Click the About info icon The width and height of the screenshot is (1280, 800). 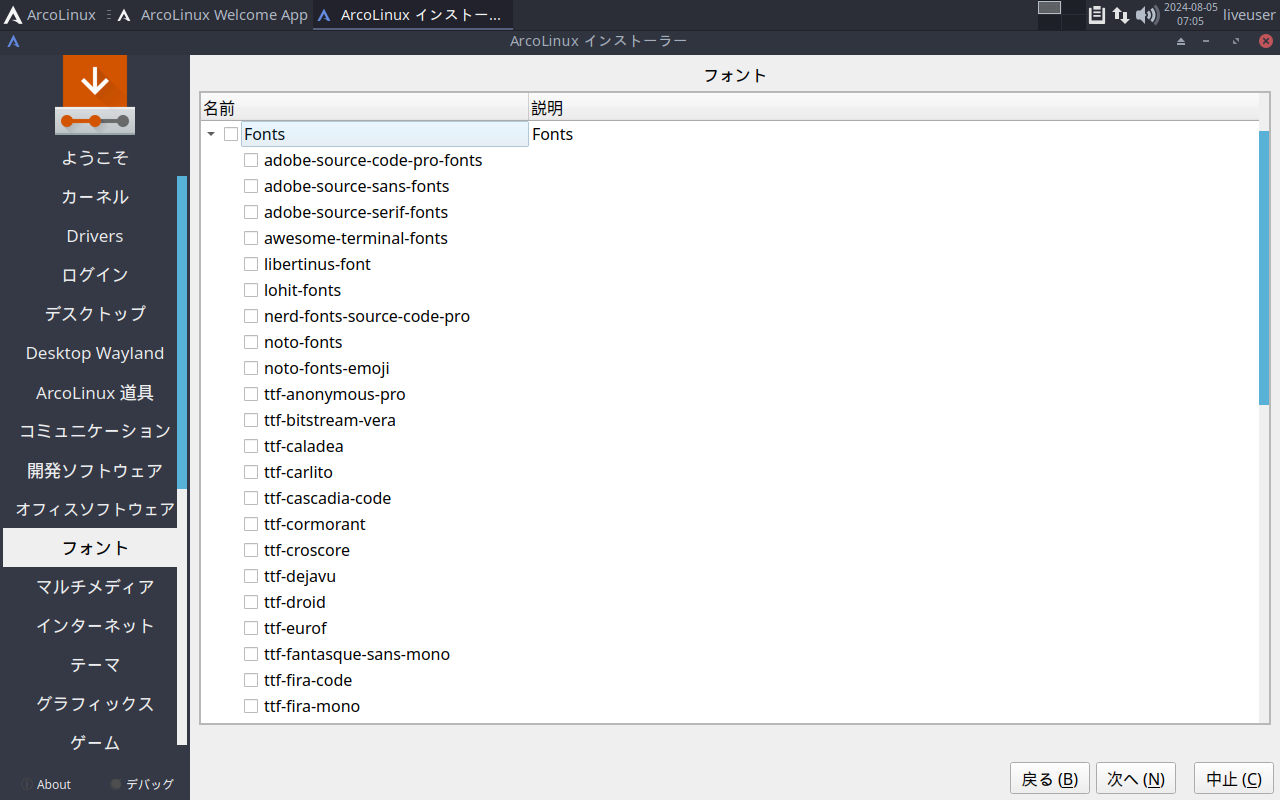26,785
